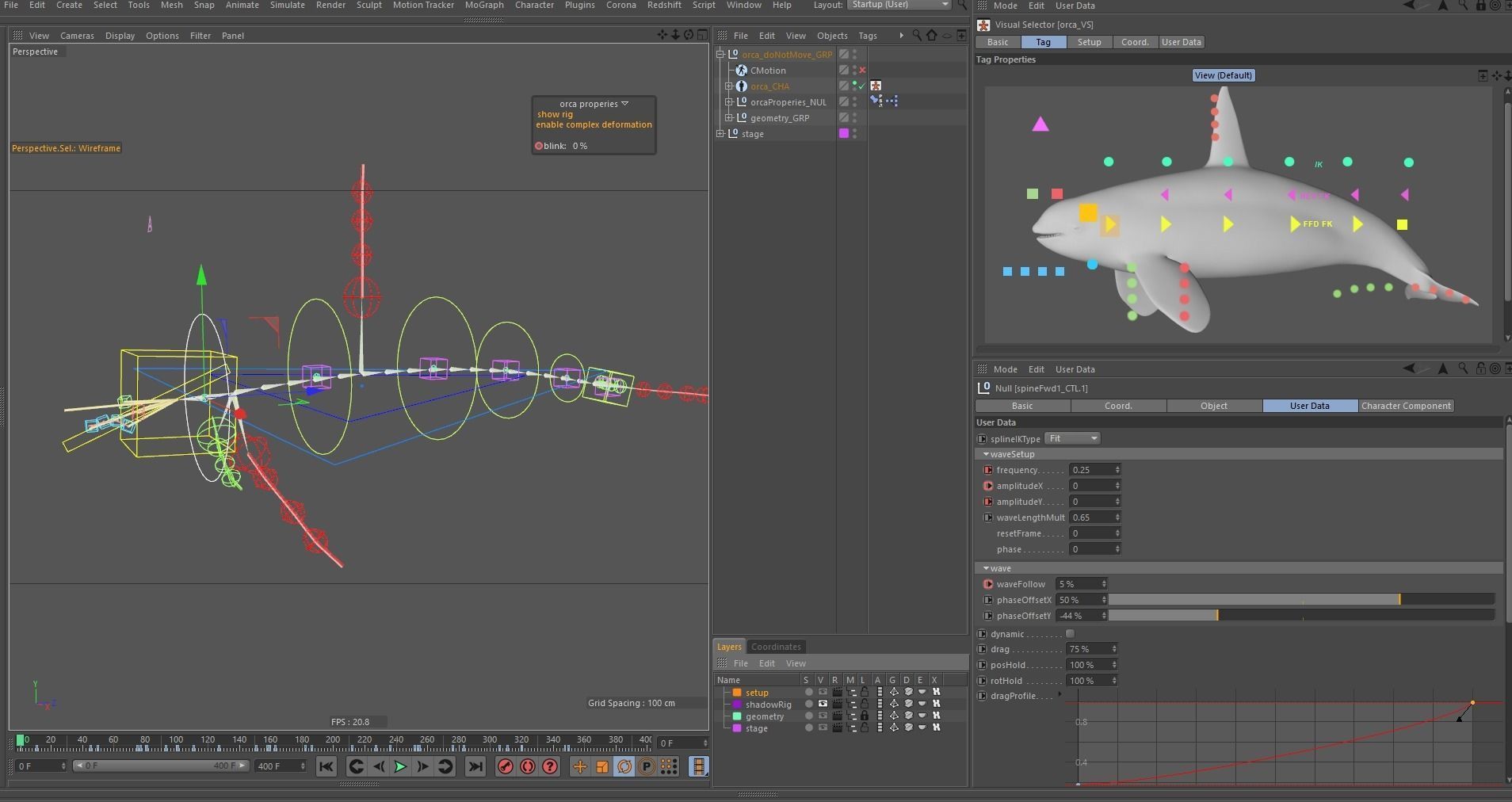Play animation forwards
The width and height of the screenshot is (1512, 802).
coord(400,766)
